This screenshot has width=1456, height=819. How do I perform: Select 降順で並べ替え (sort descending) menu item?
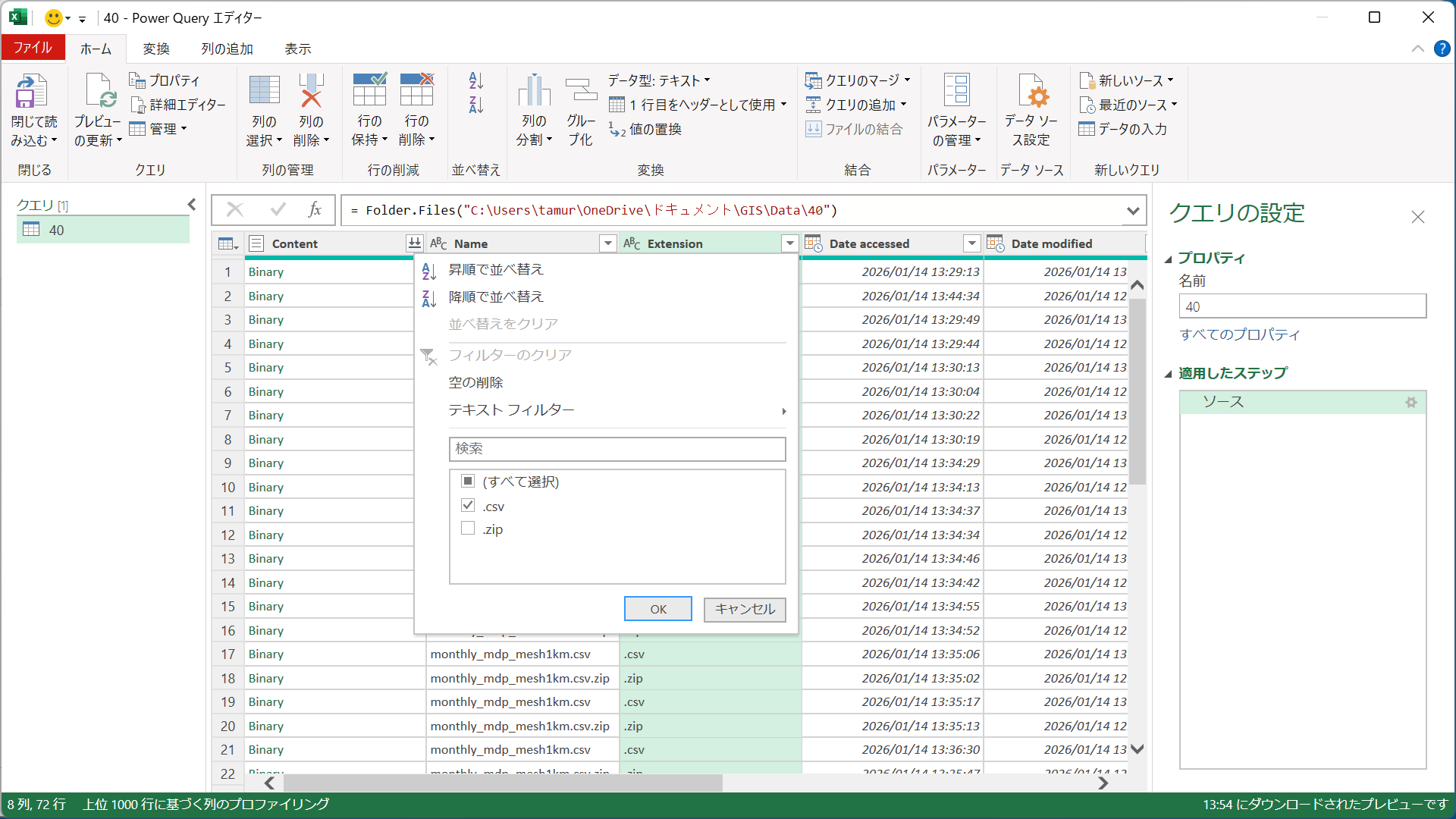(x=496, y=297)
